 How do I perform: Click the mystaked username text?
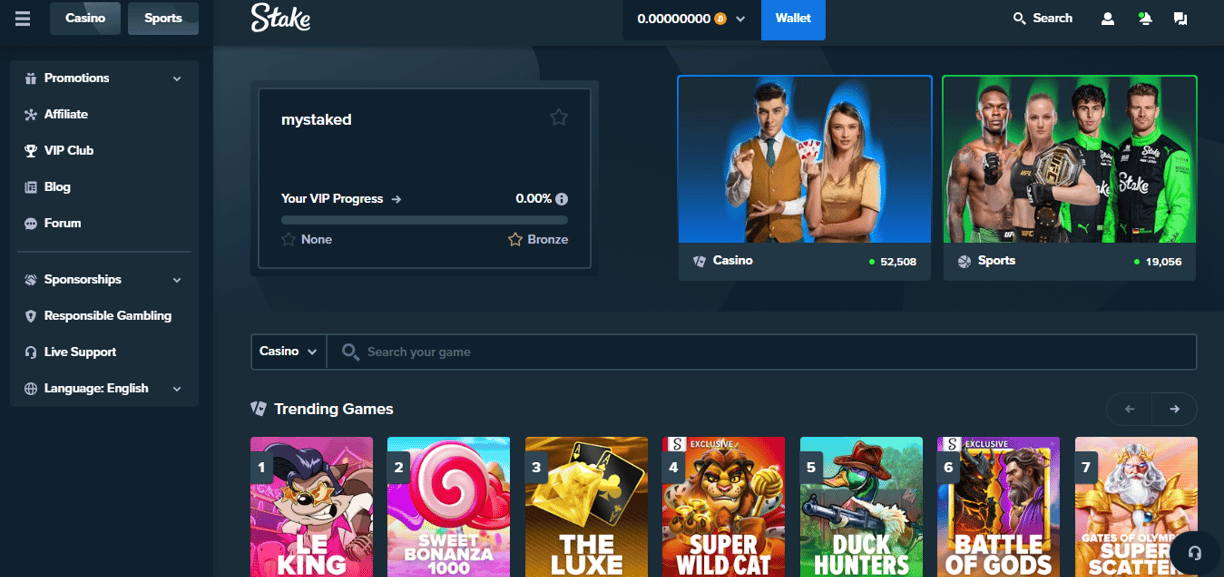316,119
